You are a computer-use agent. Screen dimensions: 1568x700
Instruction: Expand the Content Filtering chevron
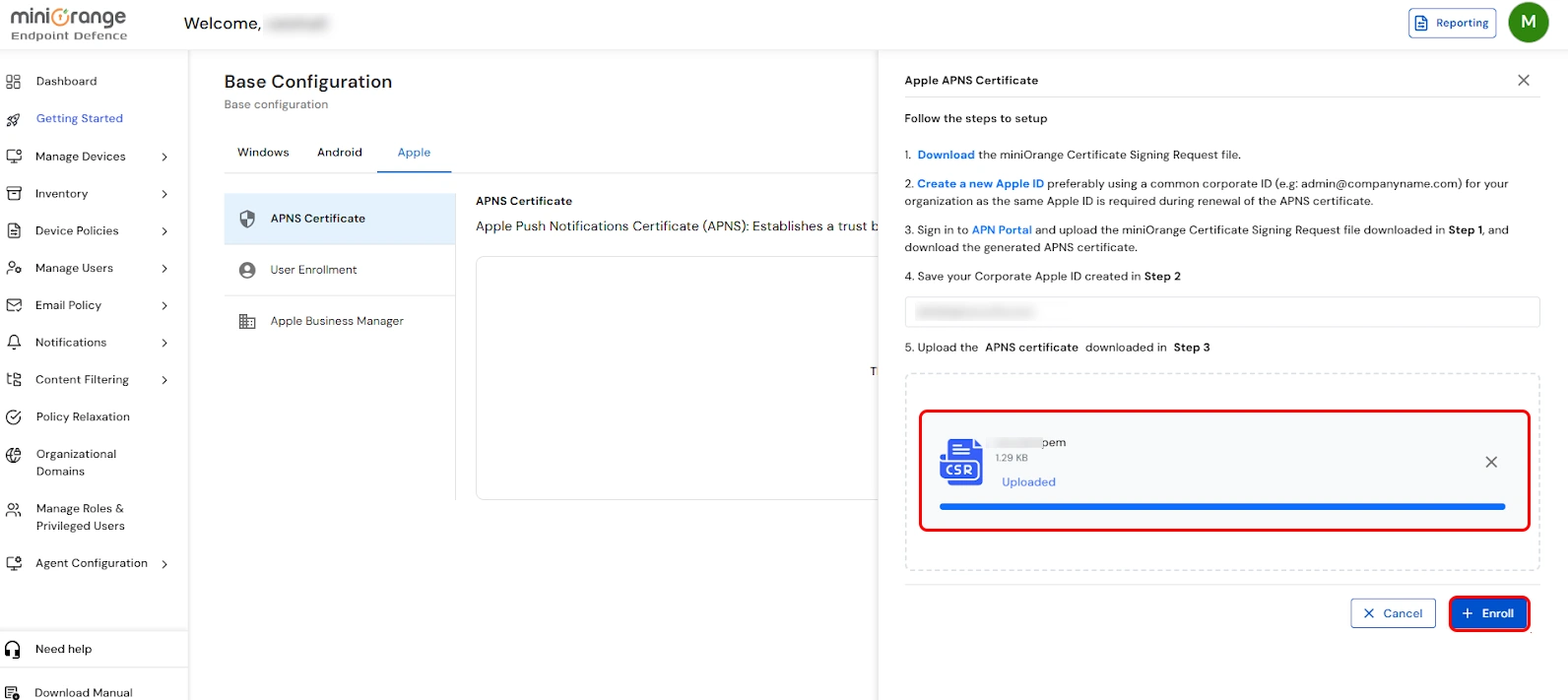pos(164,380)
